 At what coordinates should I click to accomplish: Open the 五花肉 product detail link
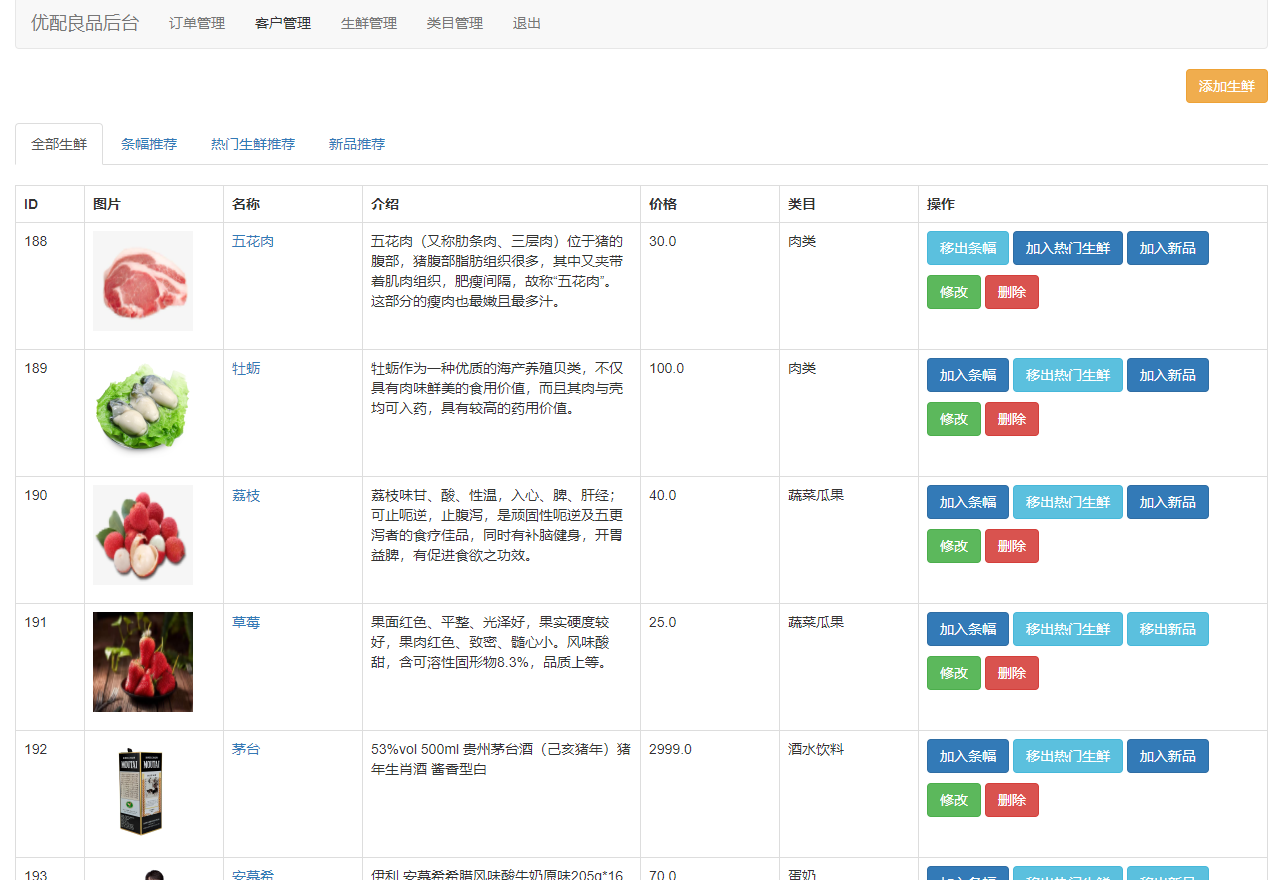click(252, 240)
